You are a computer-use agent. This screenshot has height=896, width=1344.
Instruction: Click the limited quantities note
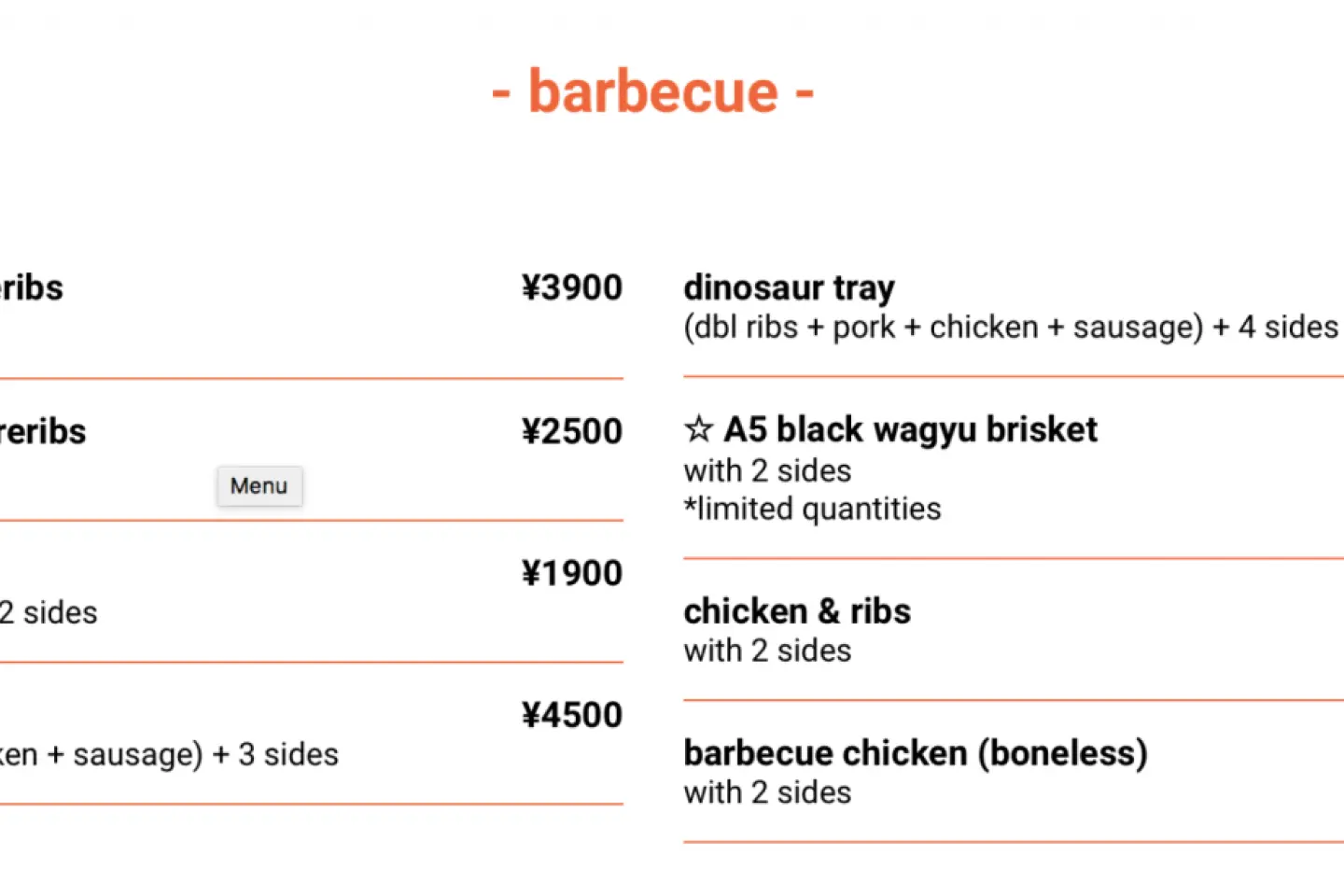click(812, 510)
